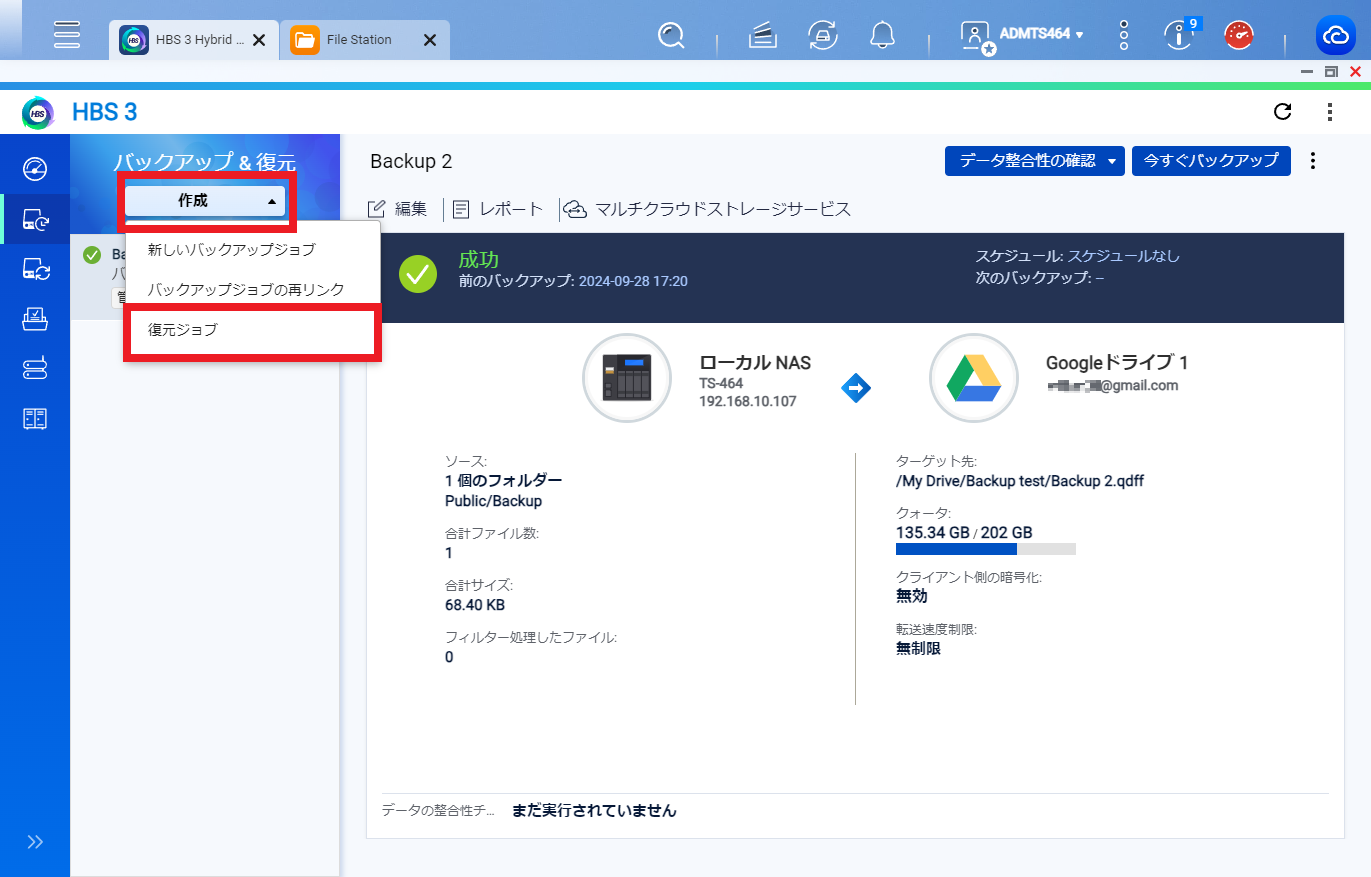Click the green success checkmark status icon
1371x877 pixels.
coord(418,273)
